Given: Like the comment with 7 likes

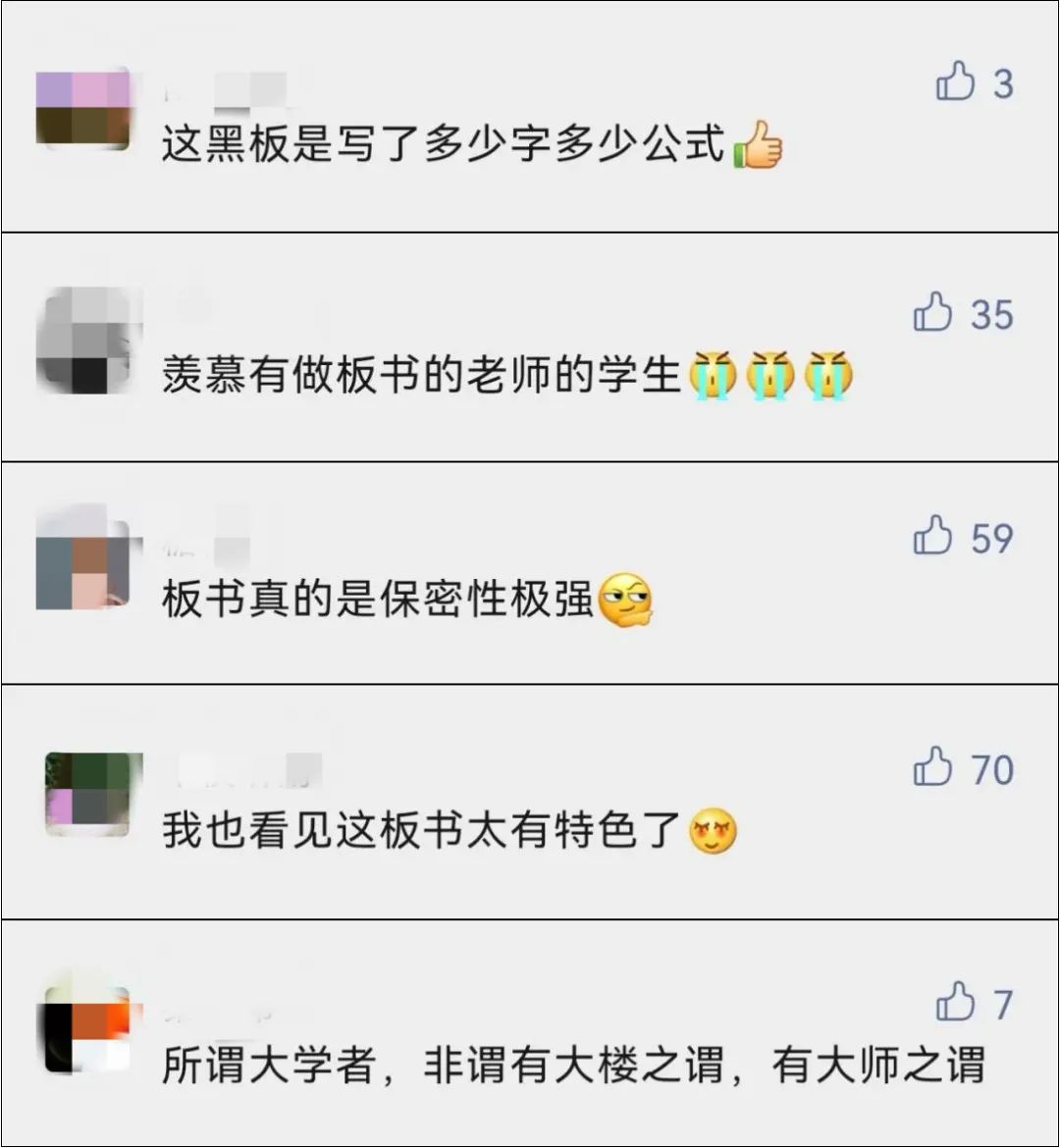Looking at the screenshot, I should tap(955, 1001).
